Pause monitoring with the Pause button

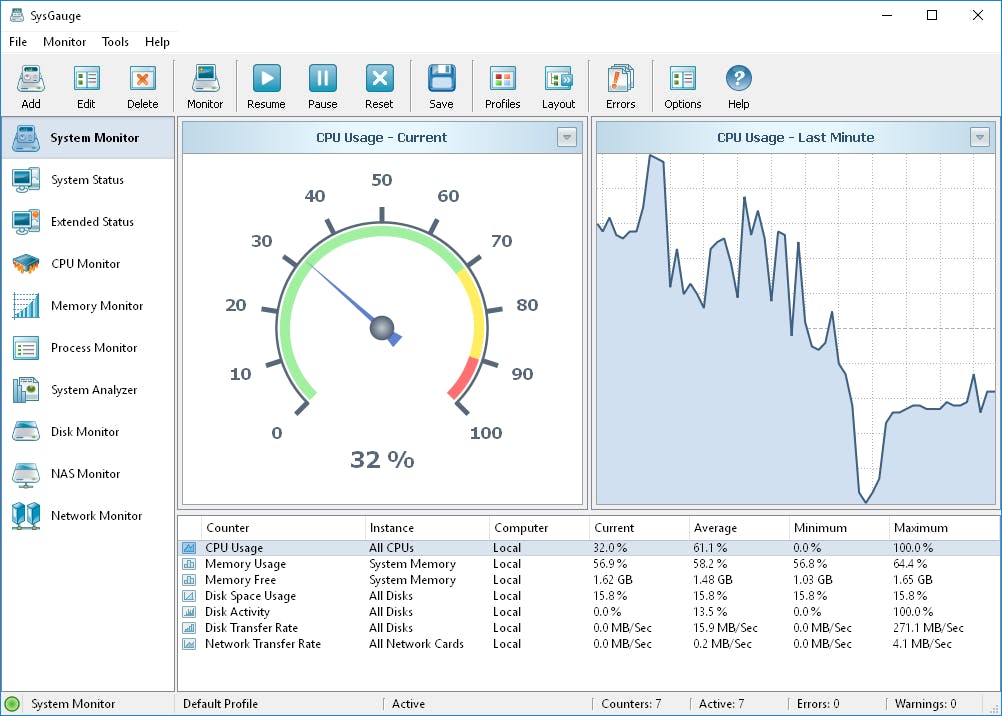(x=322, y=86)
